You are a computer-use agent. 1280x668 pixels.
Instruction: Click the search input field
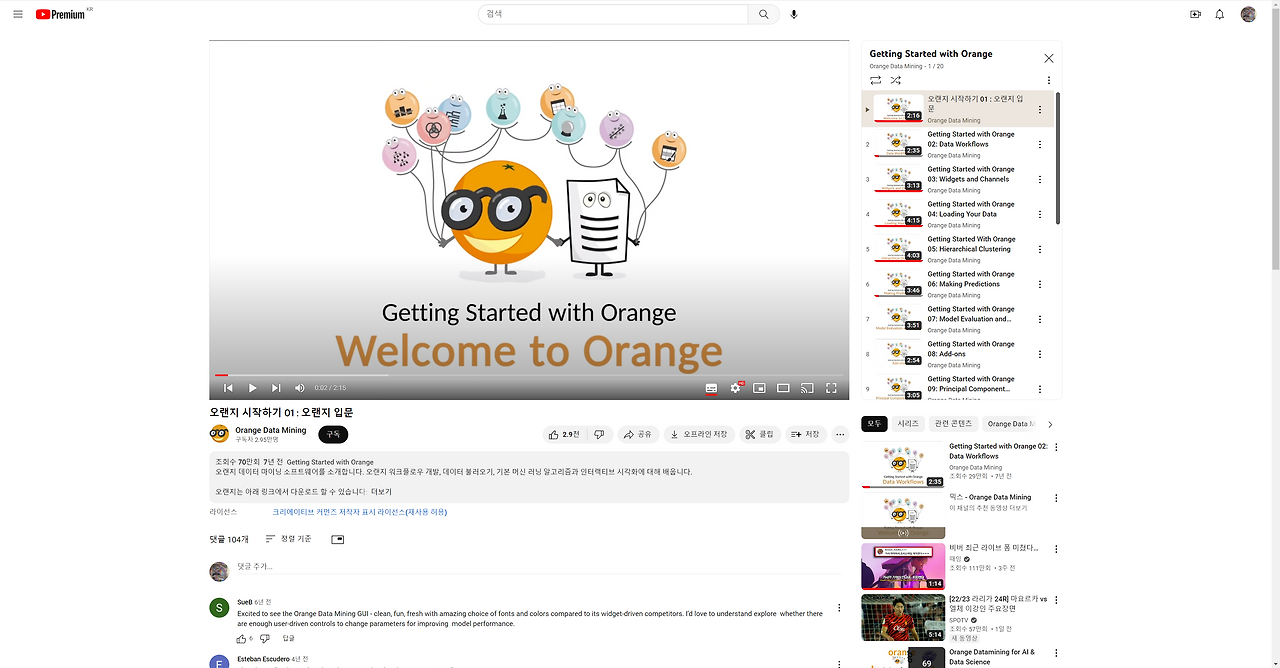(612, 14)
